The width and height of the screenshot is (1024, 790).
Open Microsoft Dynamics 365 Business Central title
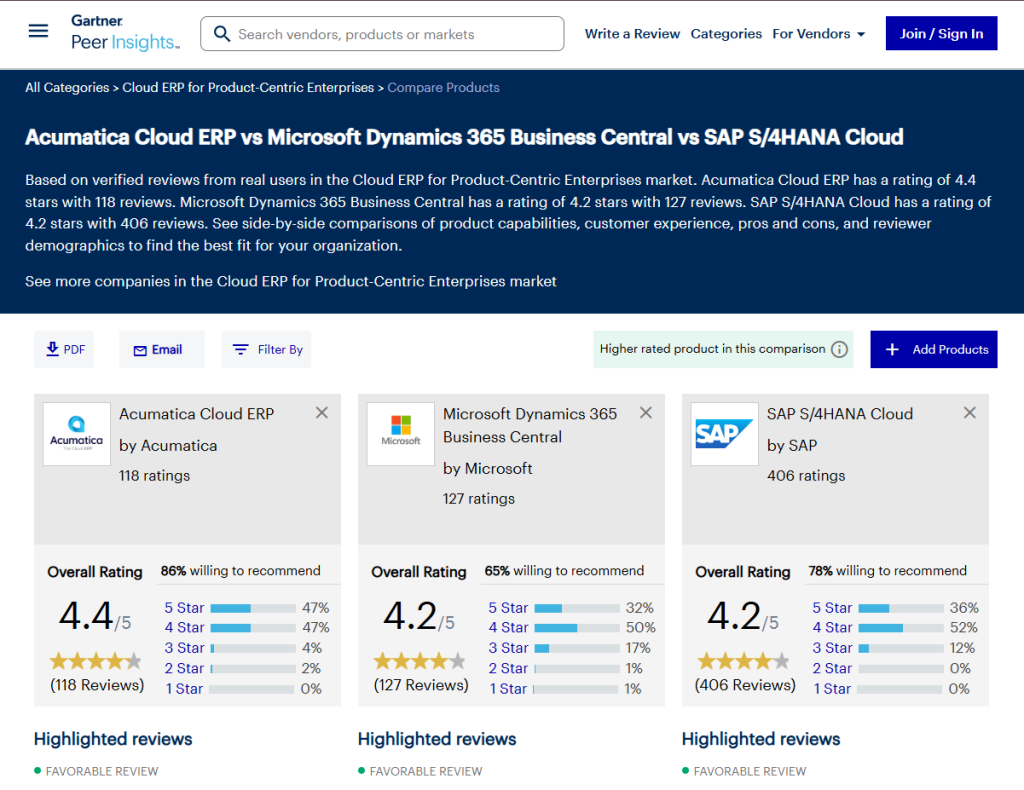(x=530, y=425)
